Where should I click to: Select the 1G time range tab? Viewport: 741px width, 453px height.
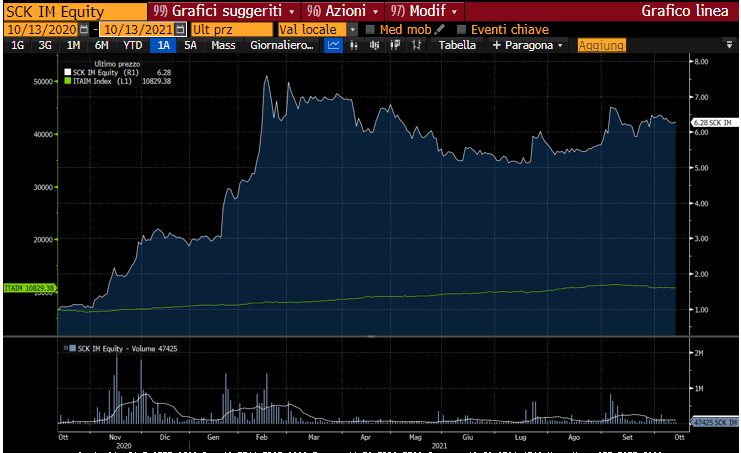pos(17,45)
